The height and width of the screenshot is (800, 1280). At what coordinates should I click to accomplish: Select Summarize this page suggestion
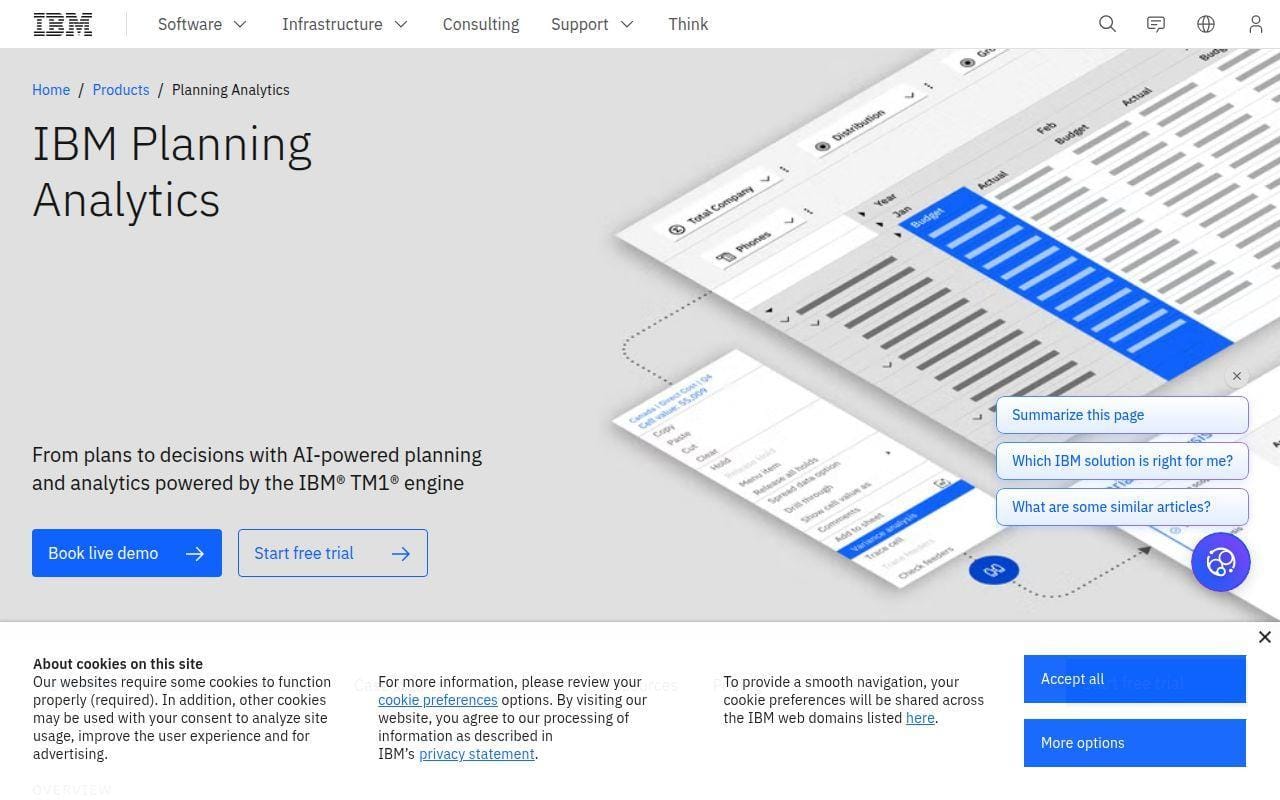(1122, 415)
